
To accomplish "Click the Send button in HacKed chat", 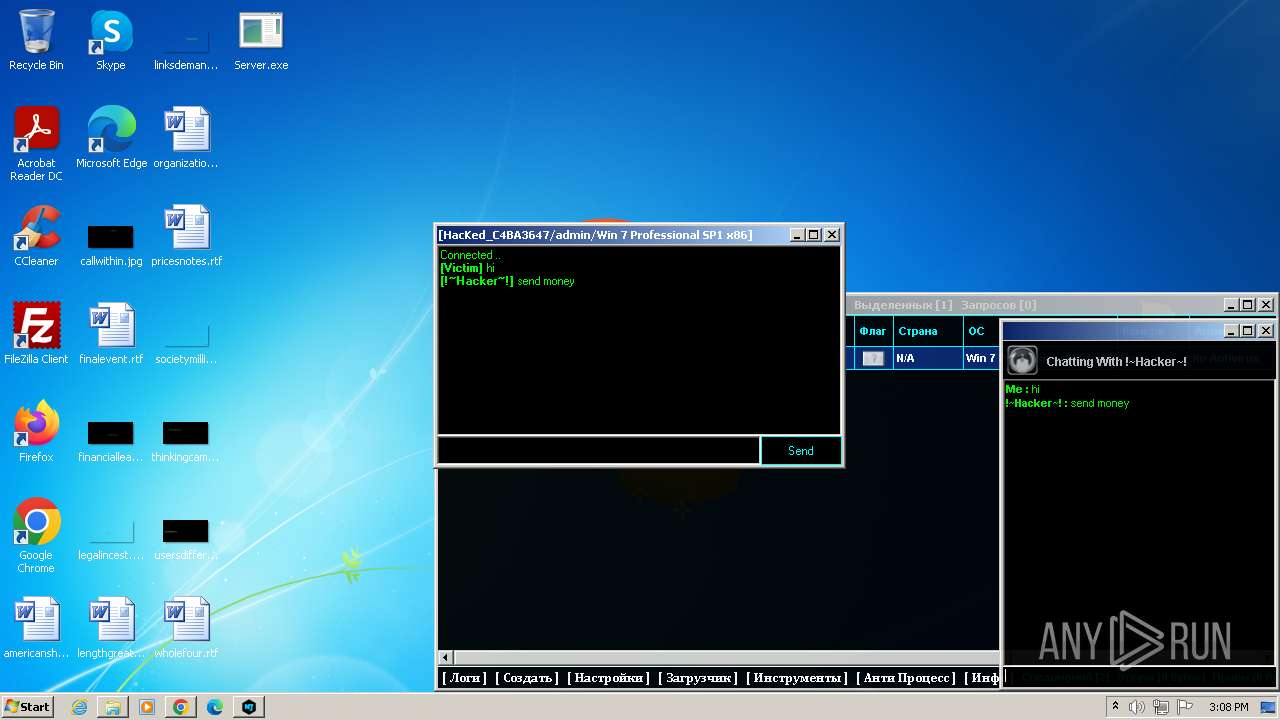I will pos(801,451).
